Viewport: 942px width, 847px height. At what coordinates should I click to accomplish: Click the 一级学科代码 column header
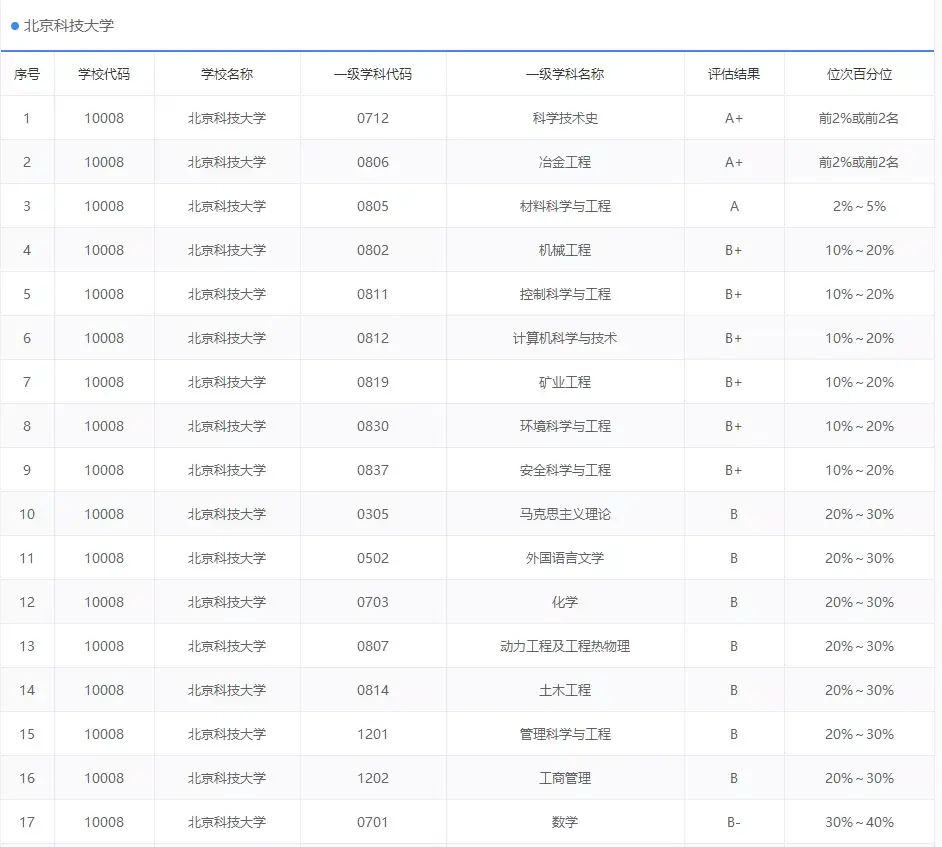[373, 74]
